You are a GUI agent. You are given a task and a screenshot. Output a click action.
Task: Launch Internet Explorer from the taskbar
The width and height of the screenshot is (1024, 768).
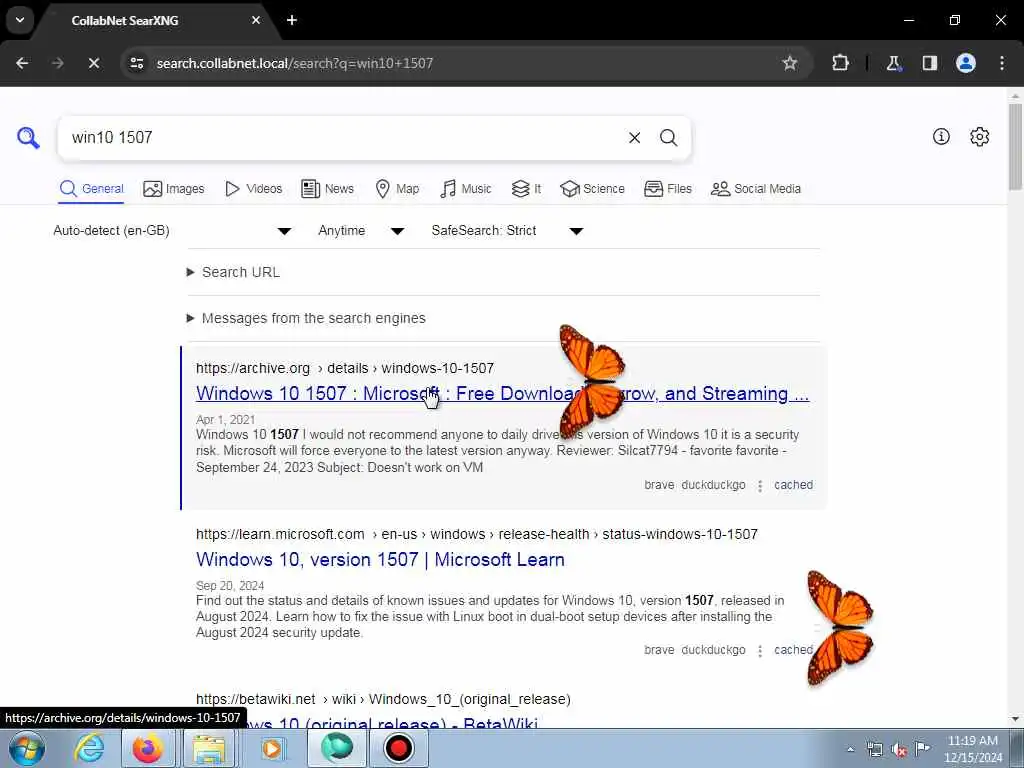pyautogui.click(x=89, y=748)
